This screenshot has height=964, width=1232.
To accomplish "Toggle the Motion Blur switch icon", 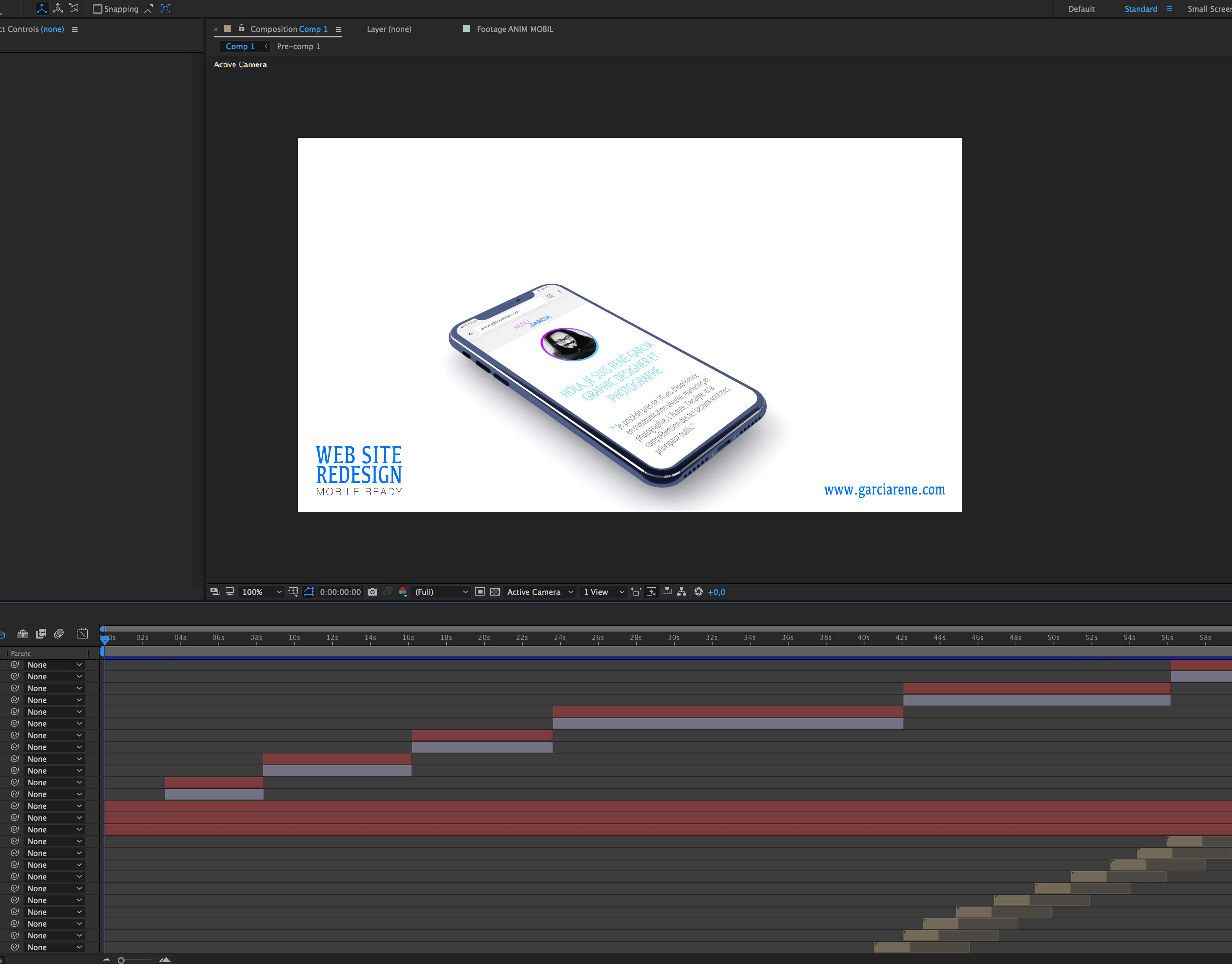I will coord(59,634).
